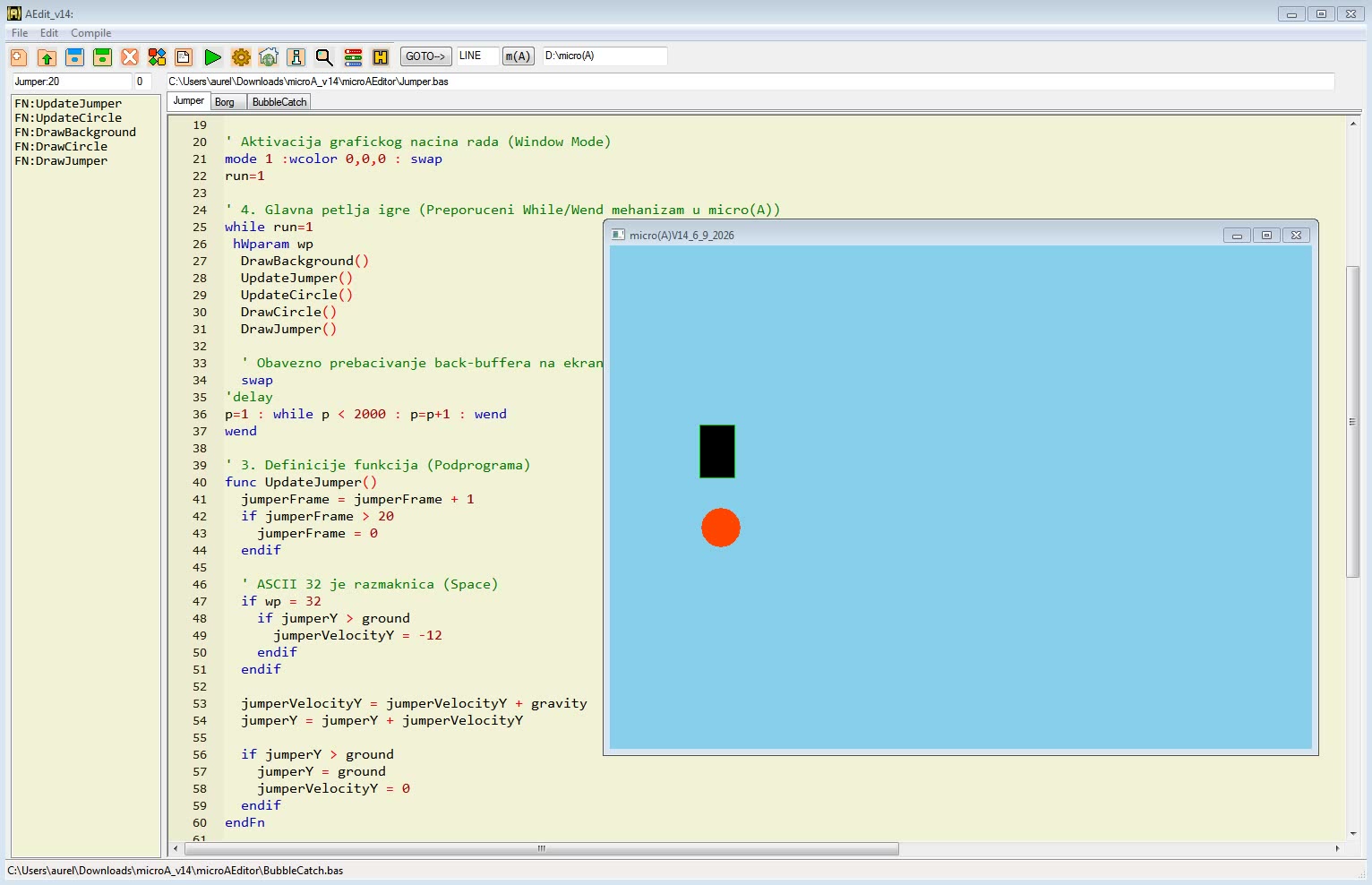Click the editor vertical scrollbar thumb
The height and width of the screenshot is (885, 1372).
pos(1352,421)
